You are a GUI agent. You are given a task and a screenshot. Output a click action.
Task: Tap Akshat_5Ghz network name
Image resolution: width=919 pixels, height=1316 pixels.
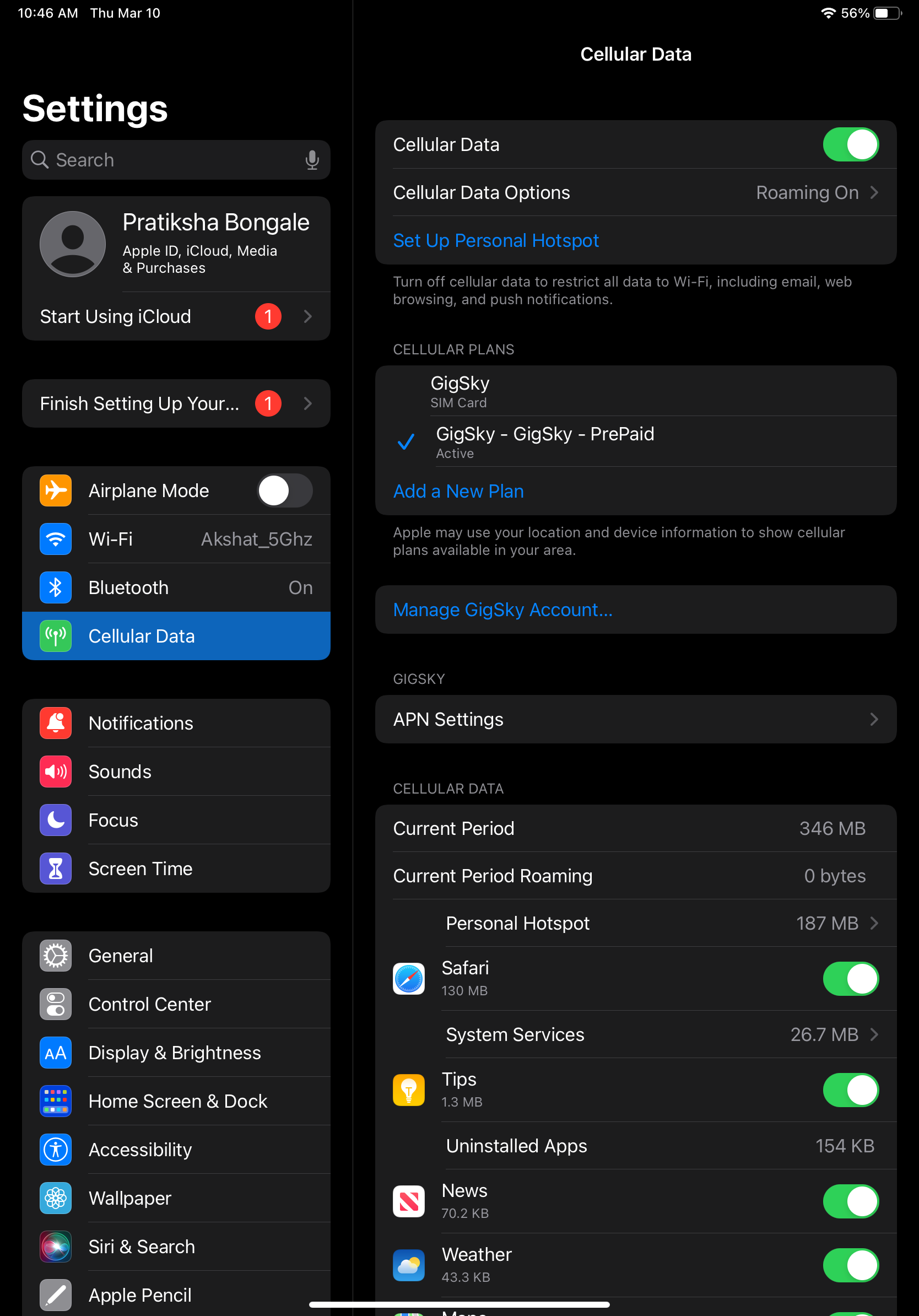[257, 539]
